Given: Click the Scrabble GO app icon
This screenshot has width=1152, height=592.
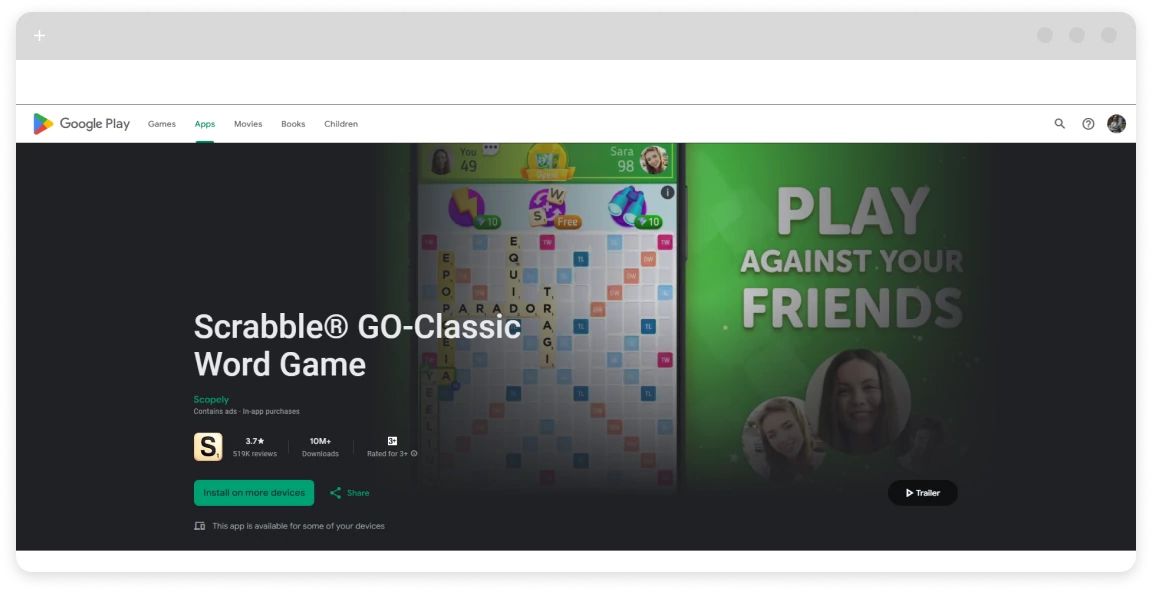Looking at the screenshot, I should point(208,446).
